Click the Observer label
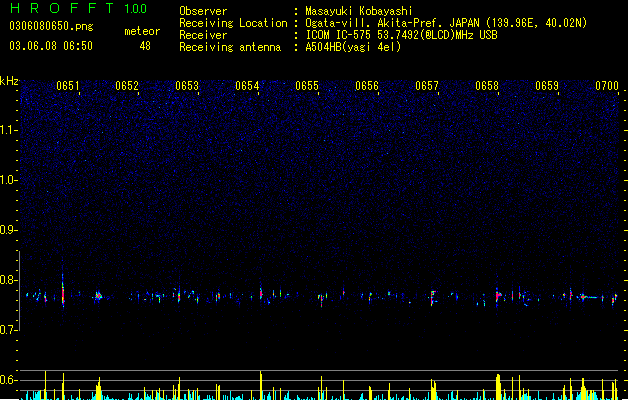Viewport: 629px width, 400px height. tap(203, 11)
